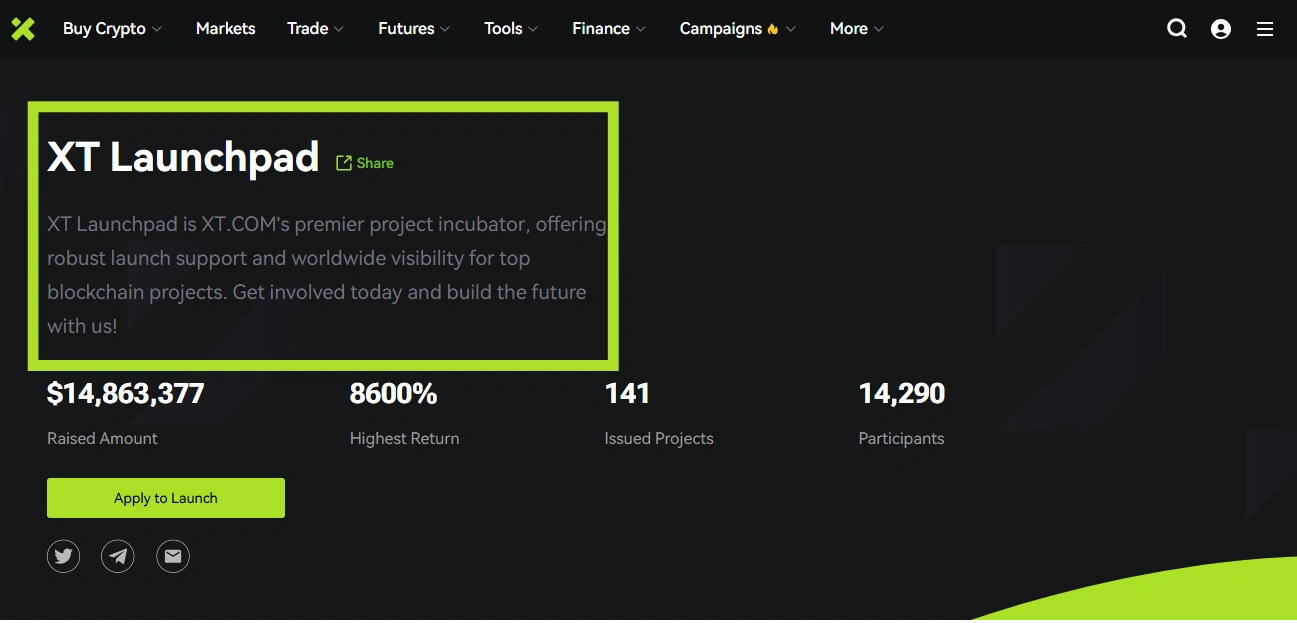Open the email envelope icon

pyautogui.click(x=173, y=556)
